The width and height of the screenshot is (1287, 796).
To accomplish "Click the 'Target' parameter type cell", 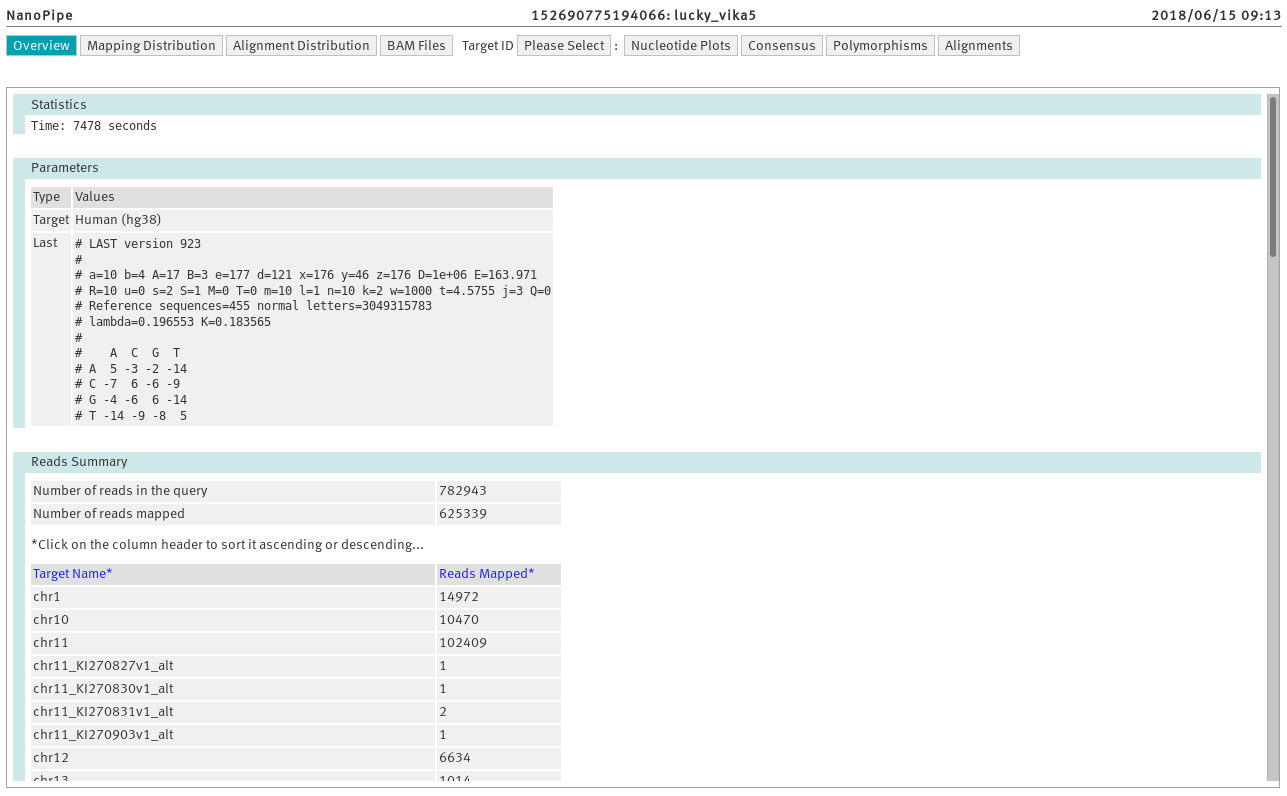I will pyautogui.click(x=51, y=220).
